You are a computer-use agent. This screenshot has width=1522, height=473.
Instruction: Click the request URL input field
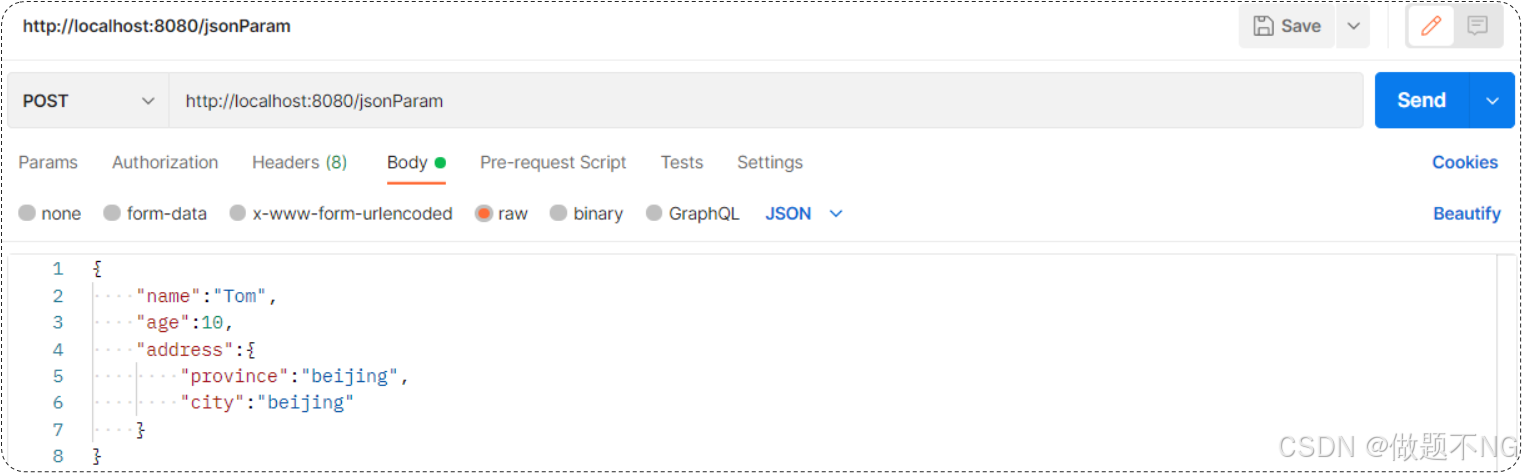(765, 101)
